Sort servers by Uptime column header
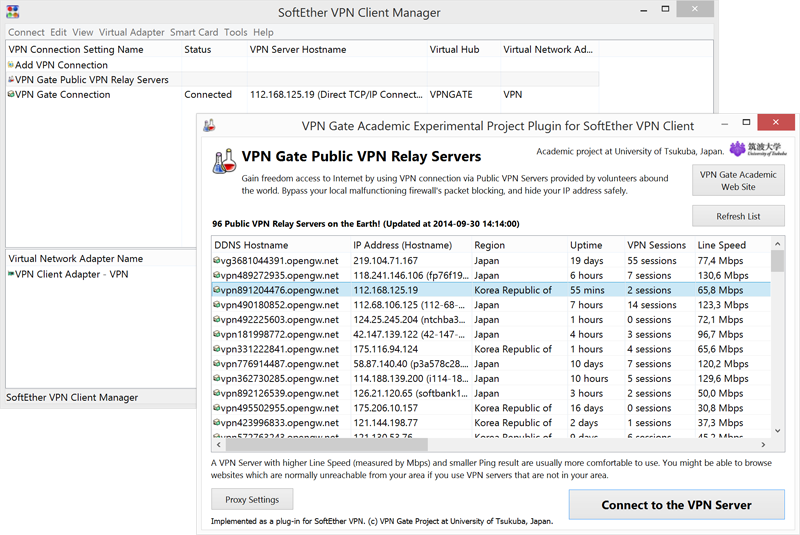 click(x=596, y=245)
